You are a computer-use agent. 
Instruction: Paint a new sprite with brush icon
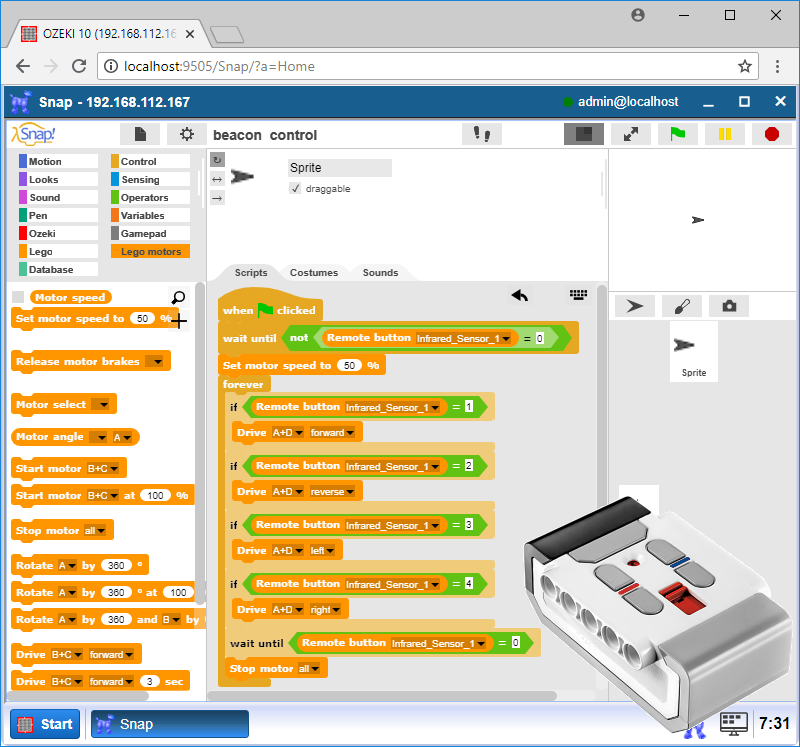coord(682,306)
